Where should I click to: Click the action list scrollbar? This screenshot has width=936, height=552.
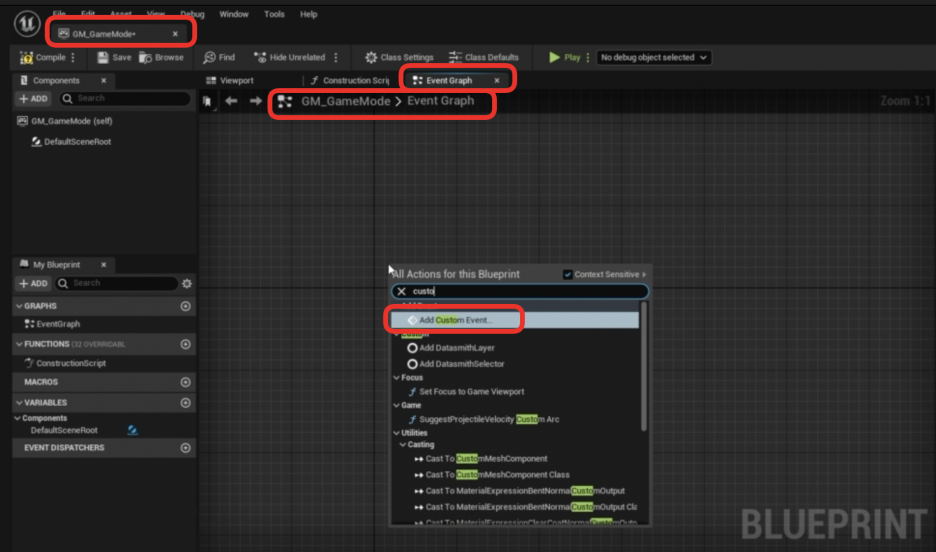click(x=644, y=366)
